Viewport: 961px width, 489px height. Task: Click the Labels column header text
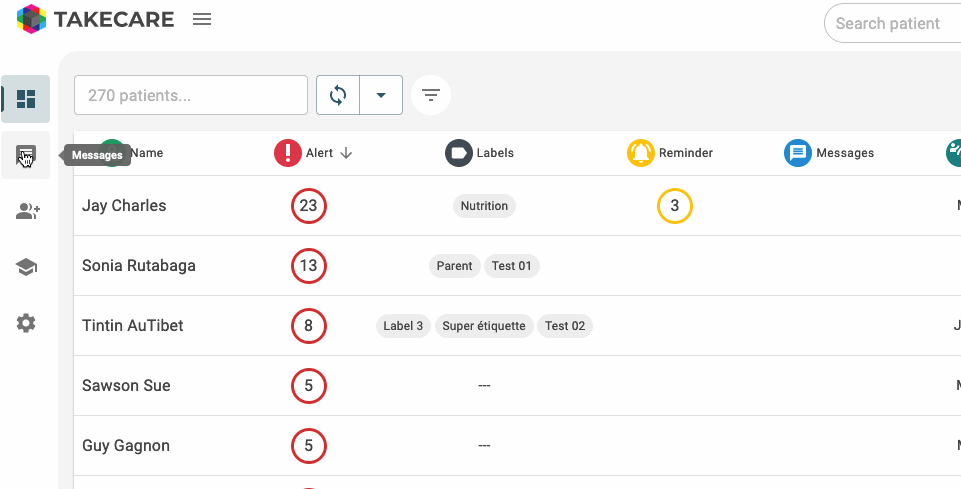click(x=495, y=153)
